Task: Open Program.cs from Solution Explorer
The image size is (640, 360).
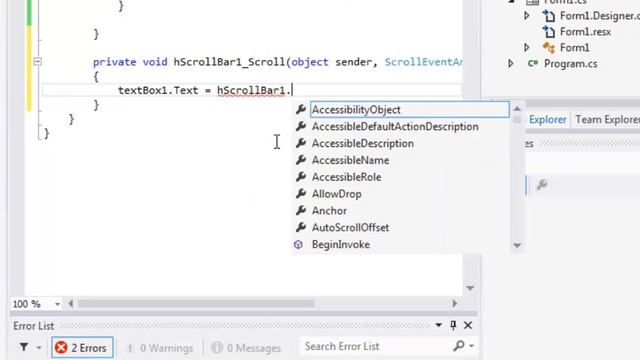Action: (570, 64)
